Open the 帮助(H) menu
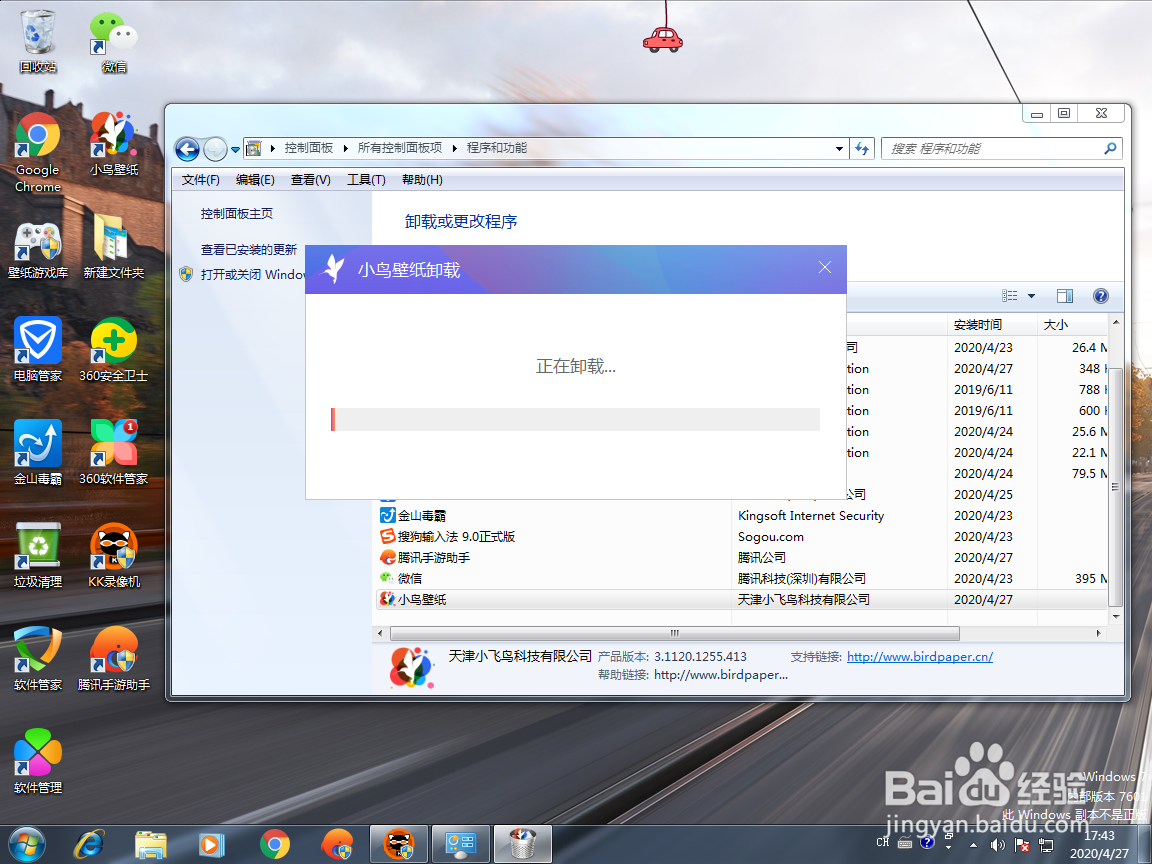The width and height of the screenshot is (1152, 864). [x=422, y=180]
